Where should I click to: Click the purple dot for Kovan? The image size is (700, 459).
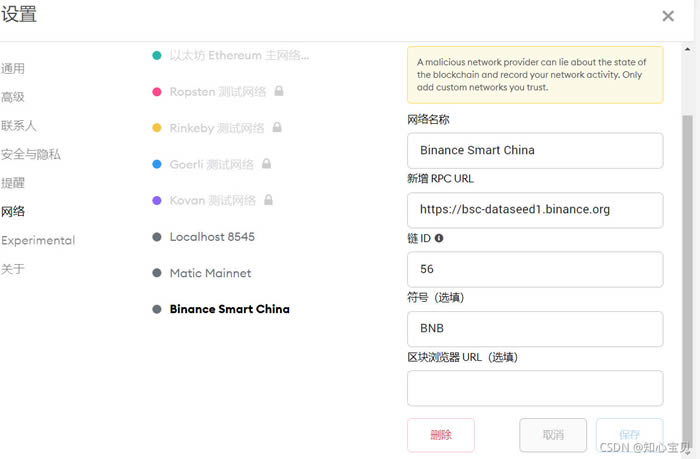point(157,200)
